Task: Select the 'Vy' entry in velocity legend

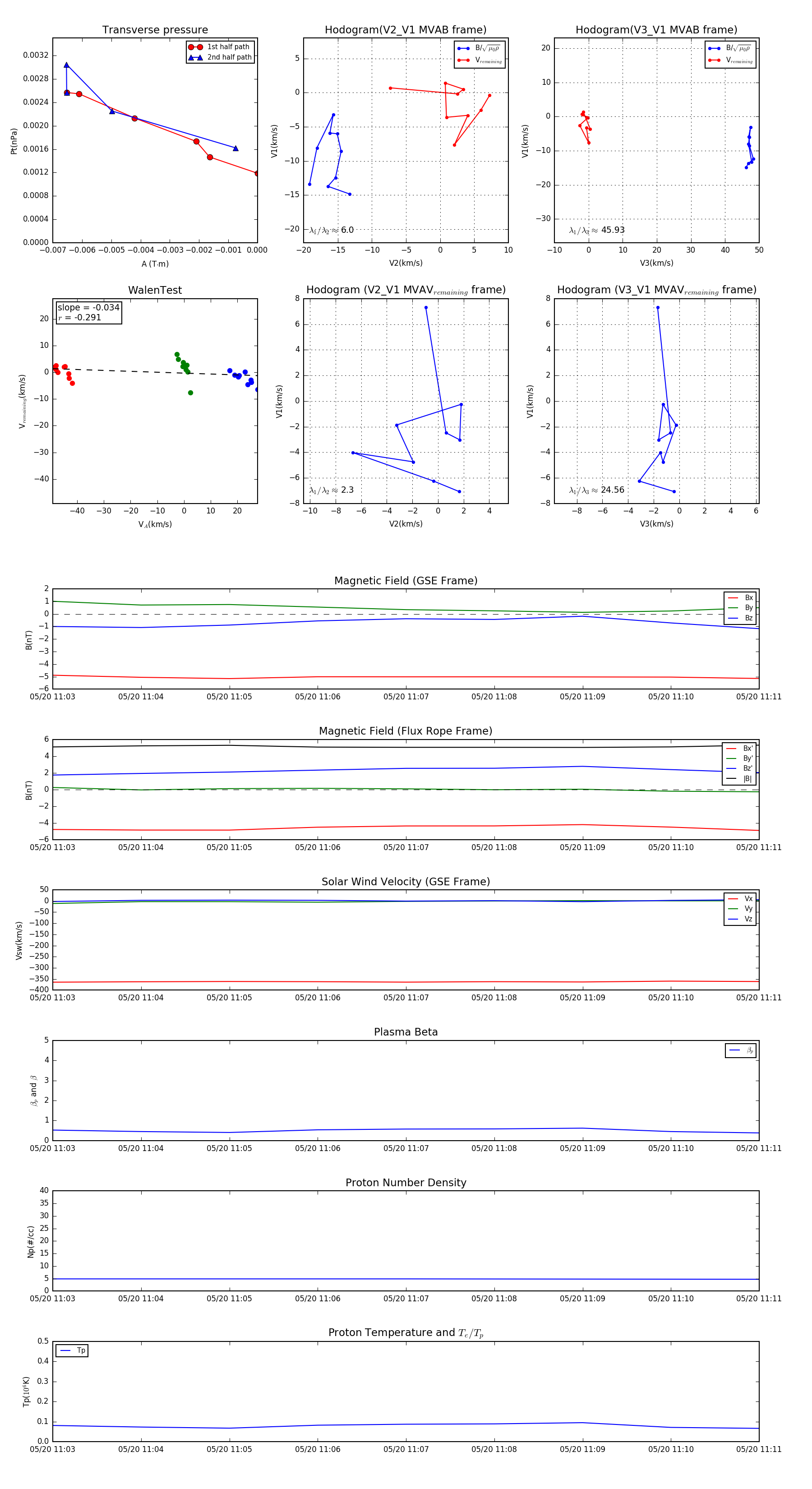Action: [x=740, y=909]
